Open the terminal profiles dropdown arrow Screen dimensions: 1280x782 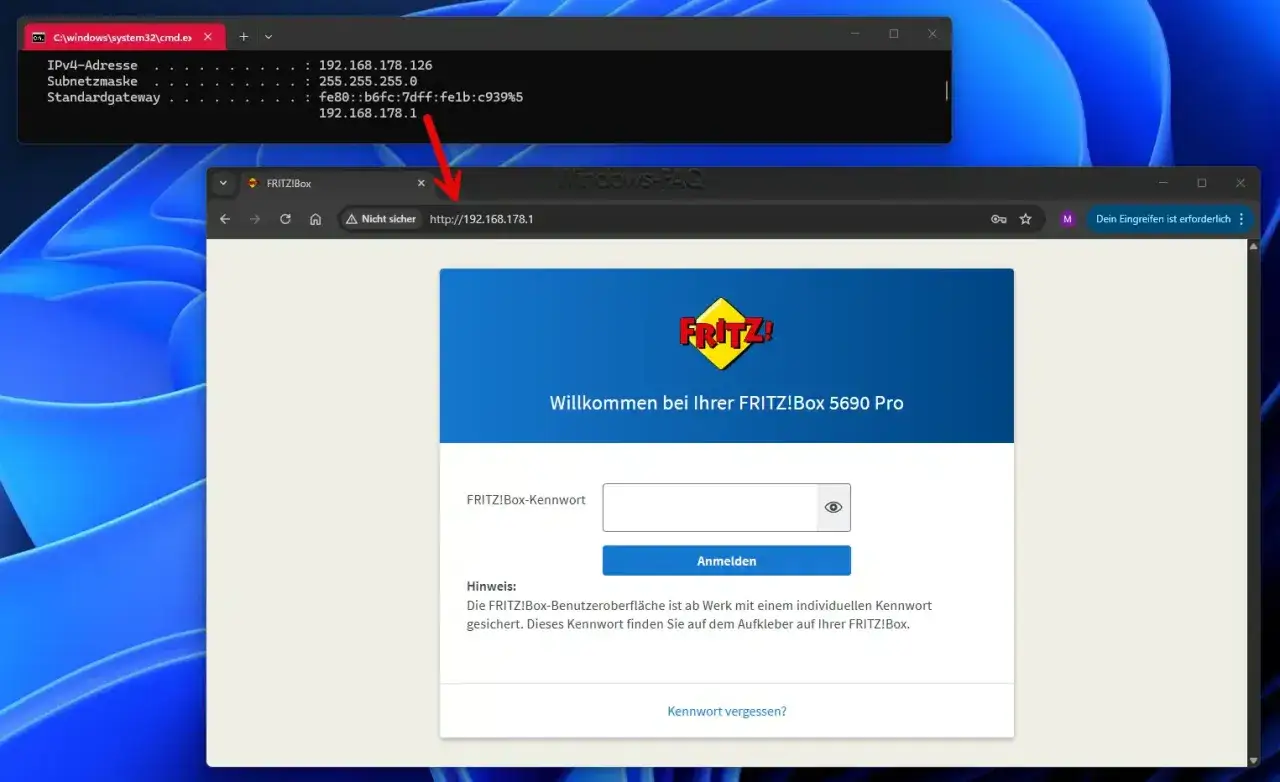[268, 36]
